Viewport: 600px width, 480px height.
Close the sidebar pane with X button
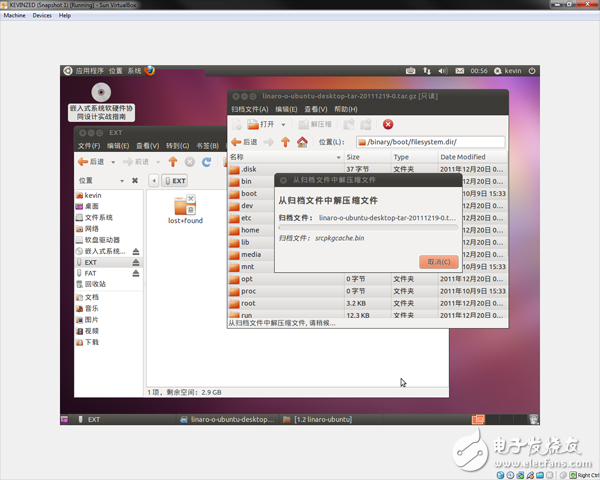pyautogui.click(x=135, y=181)
